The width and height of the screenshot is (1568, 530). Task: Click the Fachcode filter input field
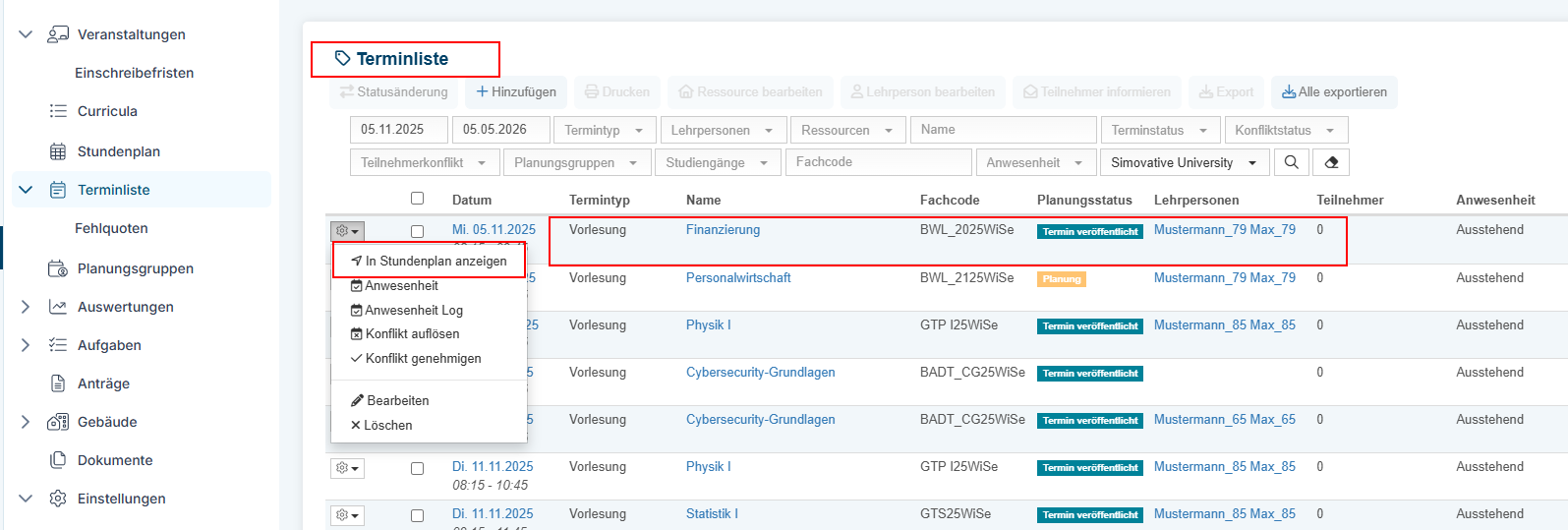coord(879,162)
